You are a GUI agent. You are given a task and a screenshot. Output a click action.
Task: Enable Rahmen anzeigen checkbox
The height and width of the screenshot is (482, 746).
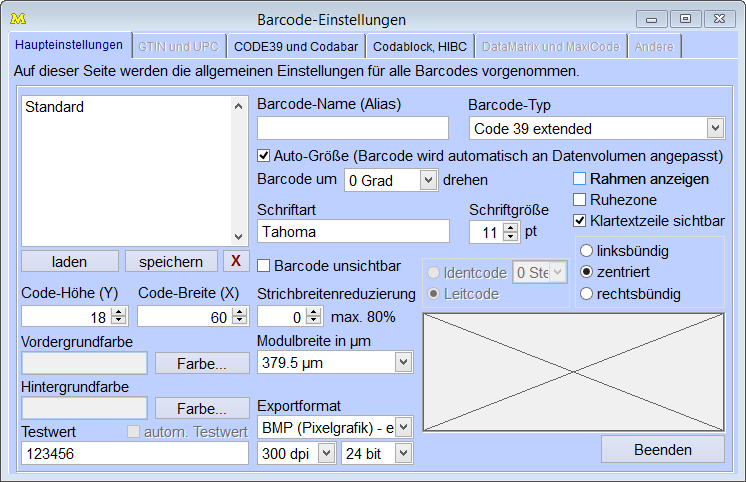point(579,179)
